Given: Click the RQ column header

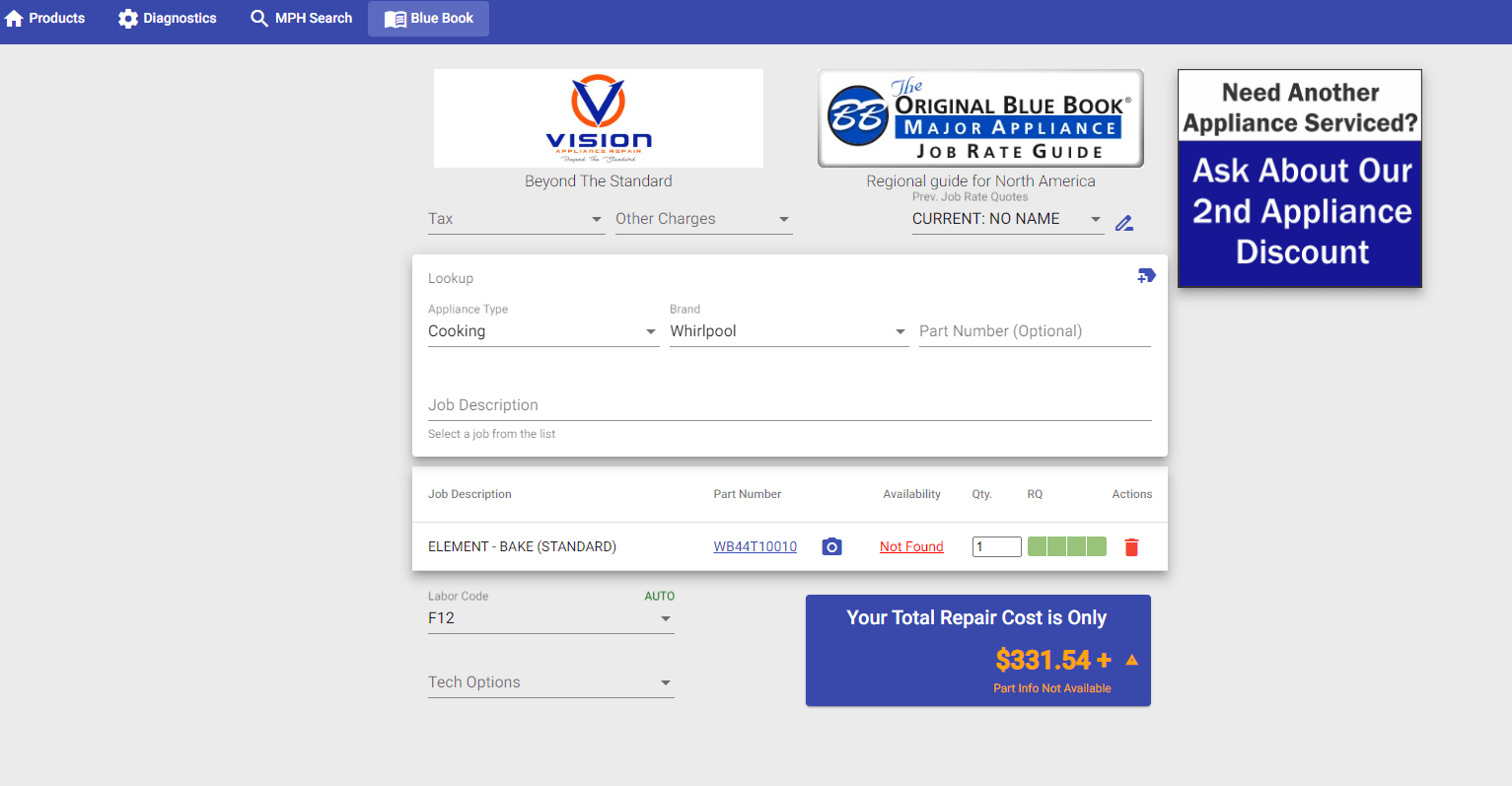Looking at the screenshot, I should pos(1035,494).
